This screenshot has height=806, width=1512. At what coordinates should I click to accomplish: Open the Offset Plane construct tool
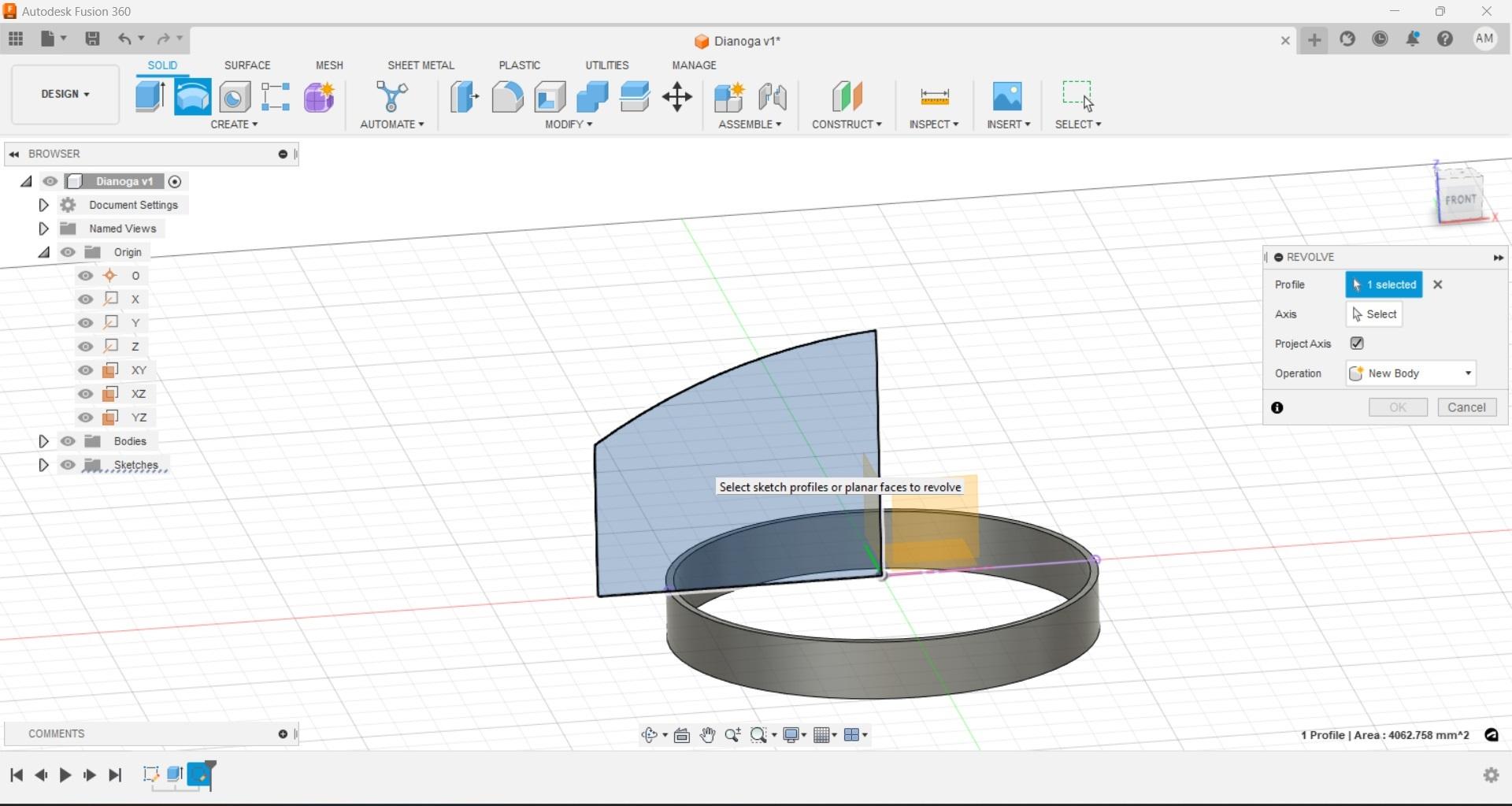(847, 97)
